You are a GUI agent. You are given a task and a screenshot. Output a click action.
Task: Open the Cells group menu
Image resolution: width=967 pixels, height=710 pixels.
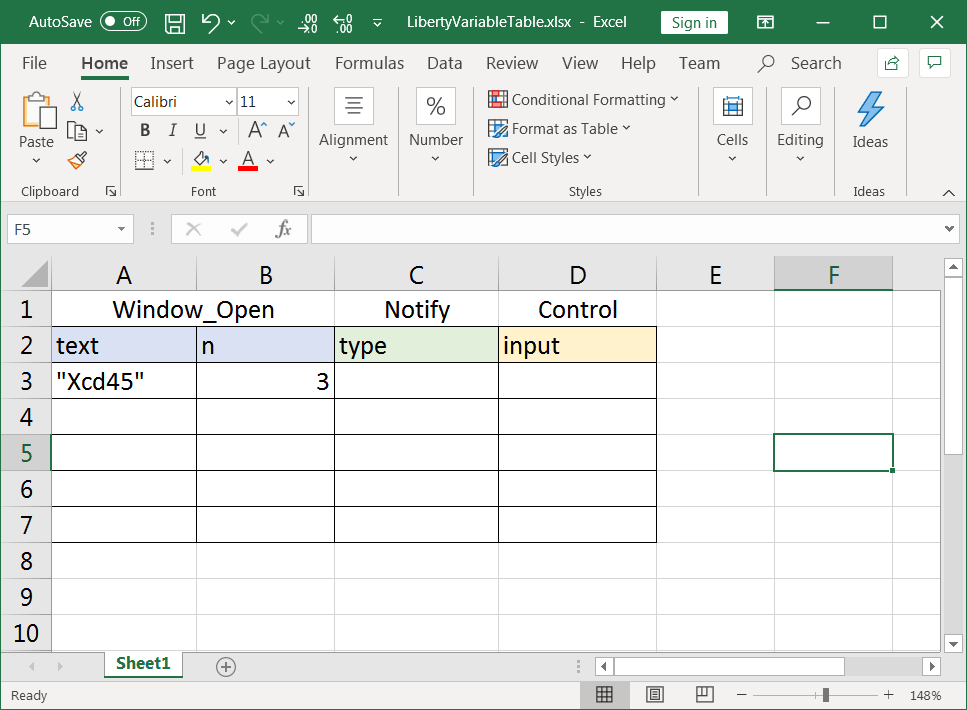(732, 126)
